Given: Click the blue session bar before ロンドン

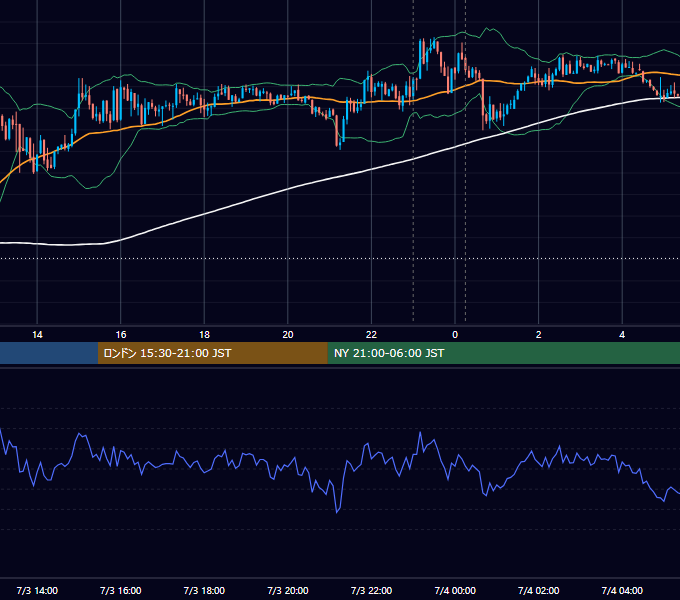Looking at the screenshot, I should [49, 353].
